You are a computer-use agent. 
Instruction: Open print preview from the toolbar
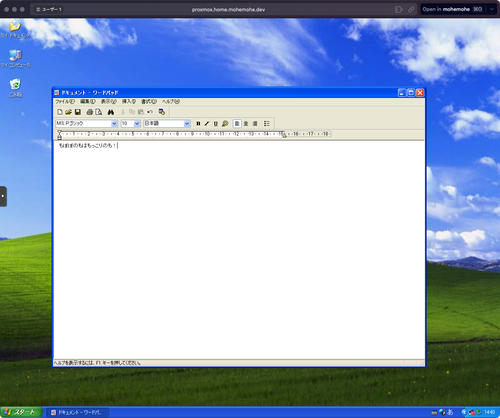[99, 112]
